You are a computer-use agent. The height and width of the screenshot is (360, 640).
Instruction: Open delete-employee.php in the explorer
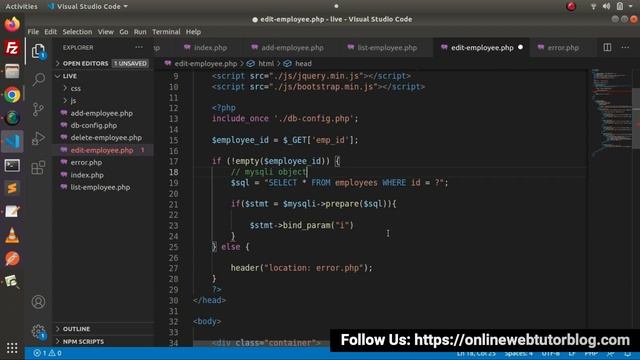tap(106, 138)
